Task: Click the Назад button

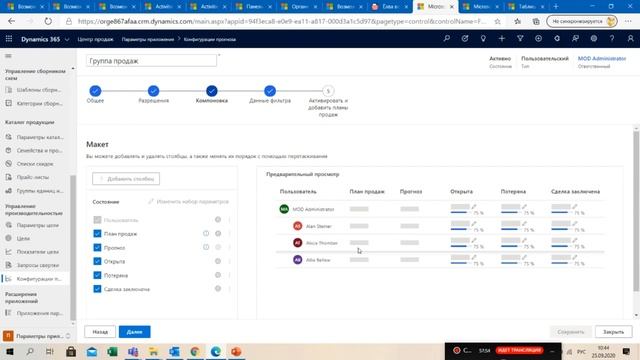Action: [100, 332]
